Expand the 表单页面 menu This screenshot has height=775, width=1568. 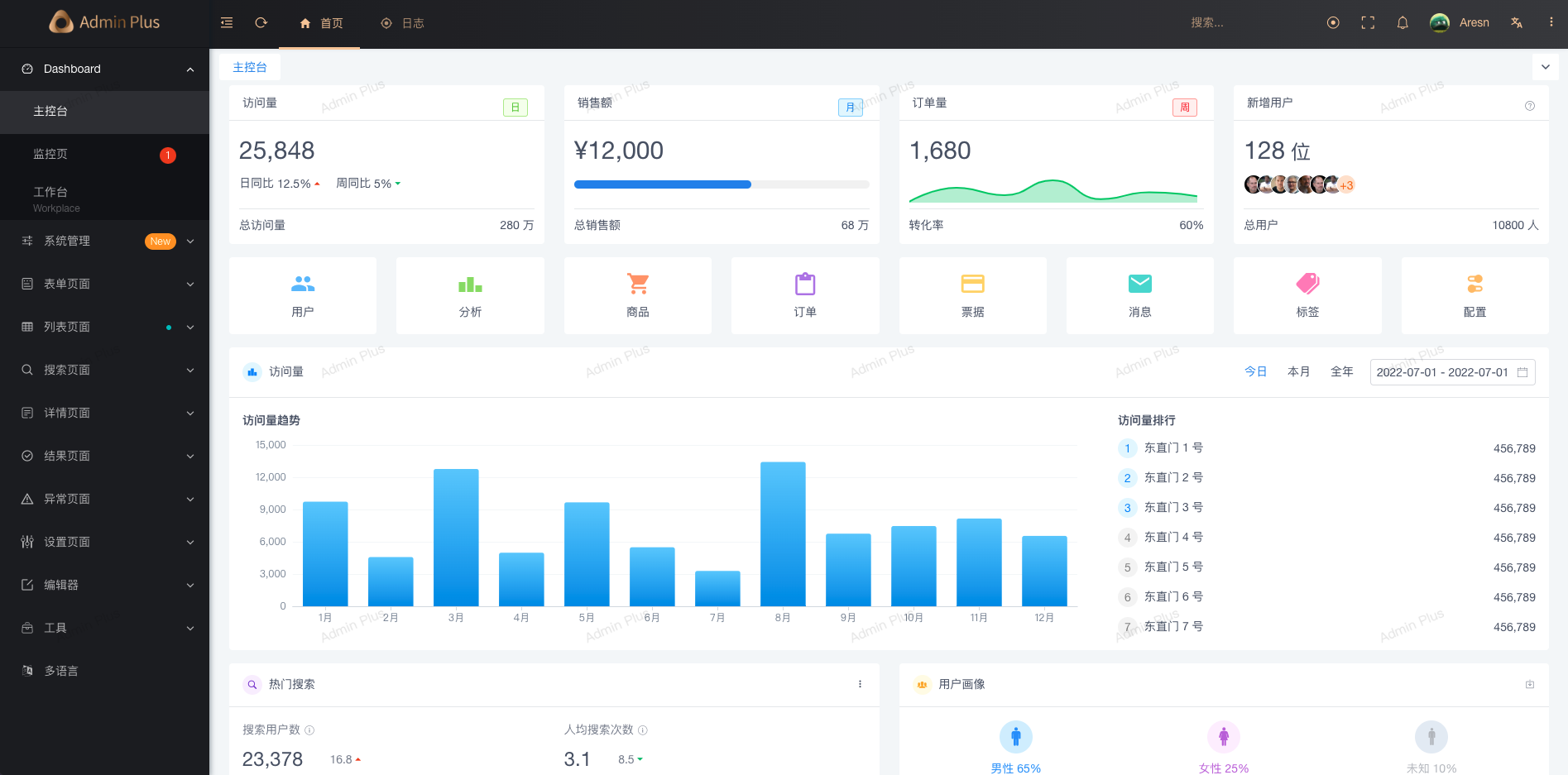click(104, 285)
